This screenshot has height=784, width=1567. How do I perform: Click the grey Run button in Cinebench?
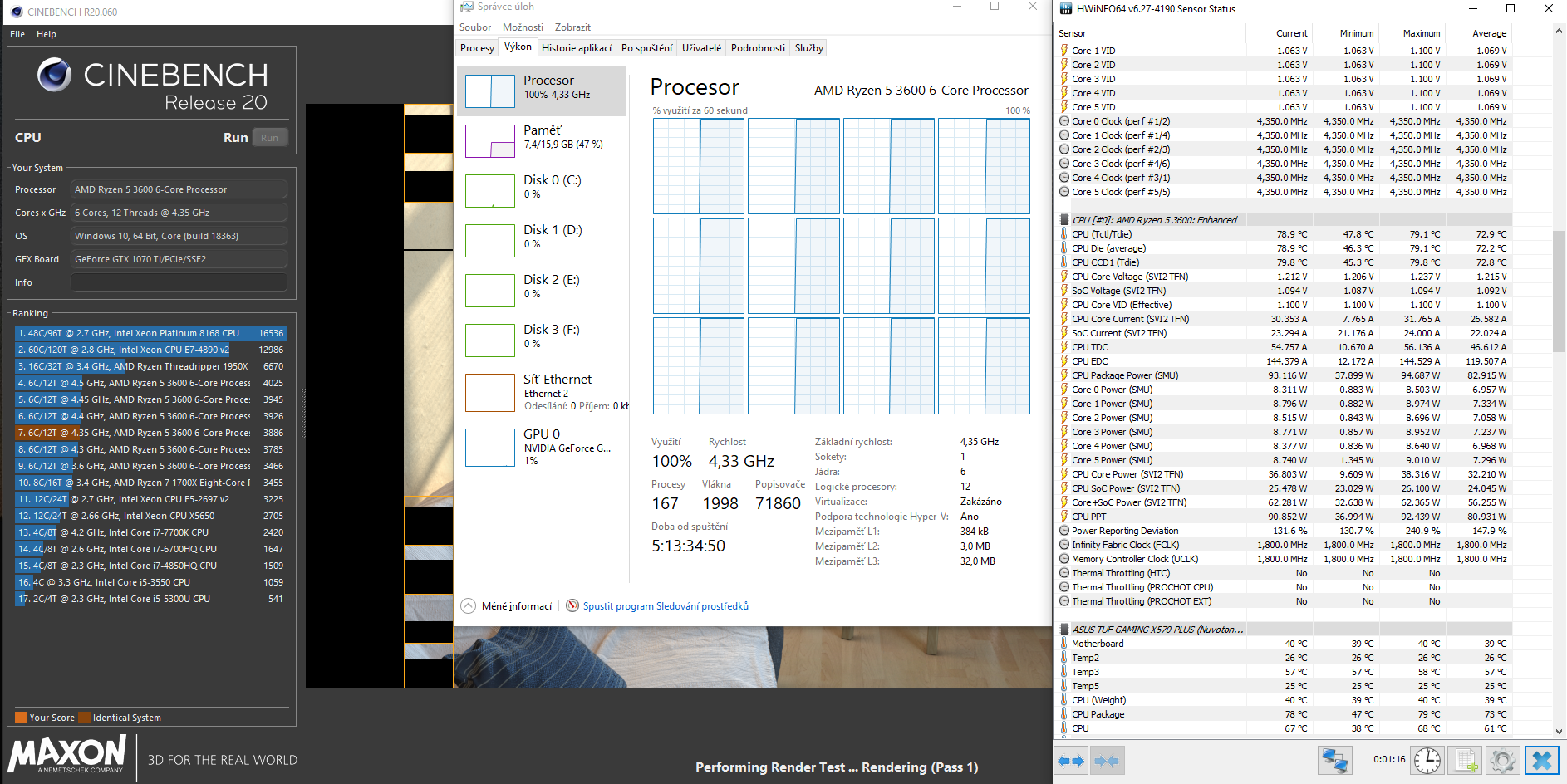[269, 138]
